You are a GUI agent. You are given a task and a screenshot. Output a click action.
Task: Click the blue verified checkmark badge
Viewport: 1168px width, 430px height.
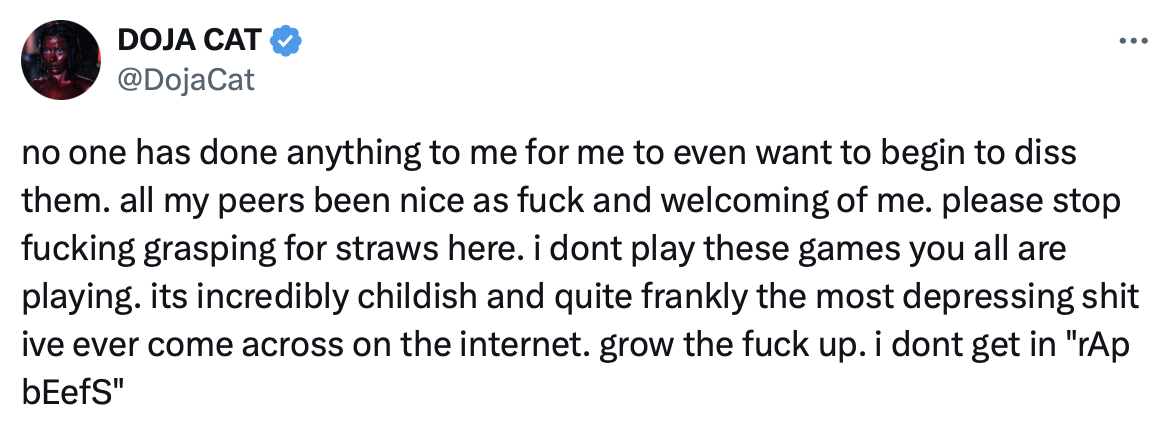coord(285,40)
